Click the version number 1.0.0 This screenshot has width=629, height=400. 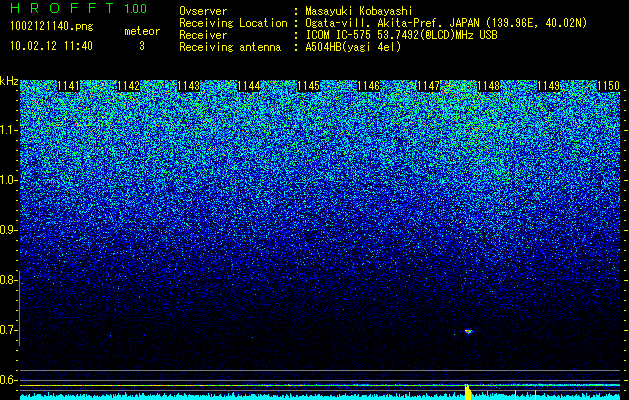[136, 9]
